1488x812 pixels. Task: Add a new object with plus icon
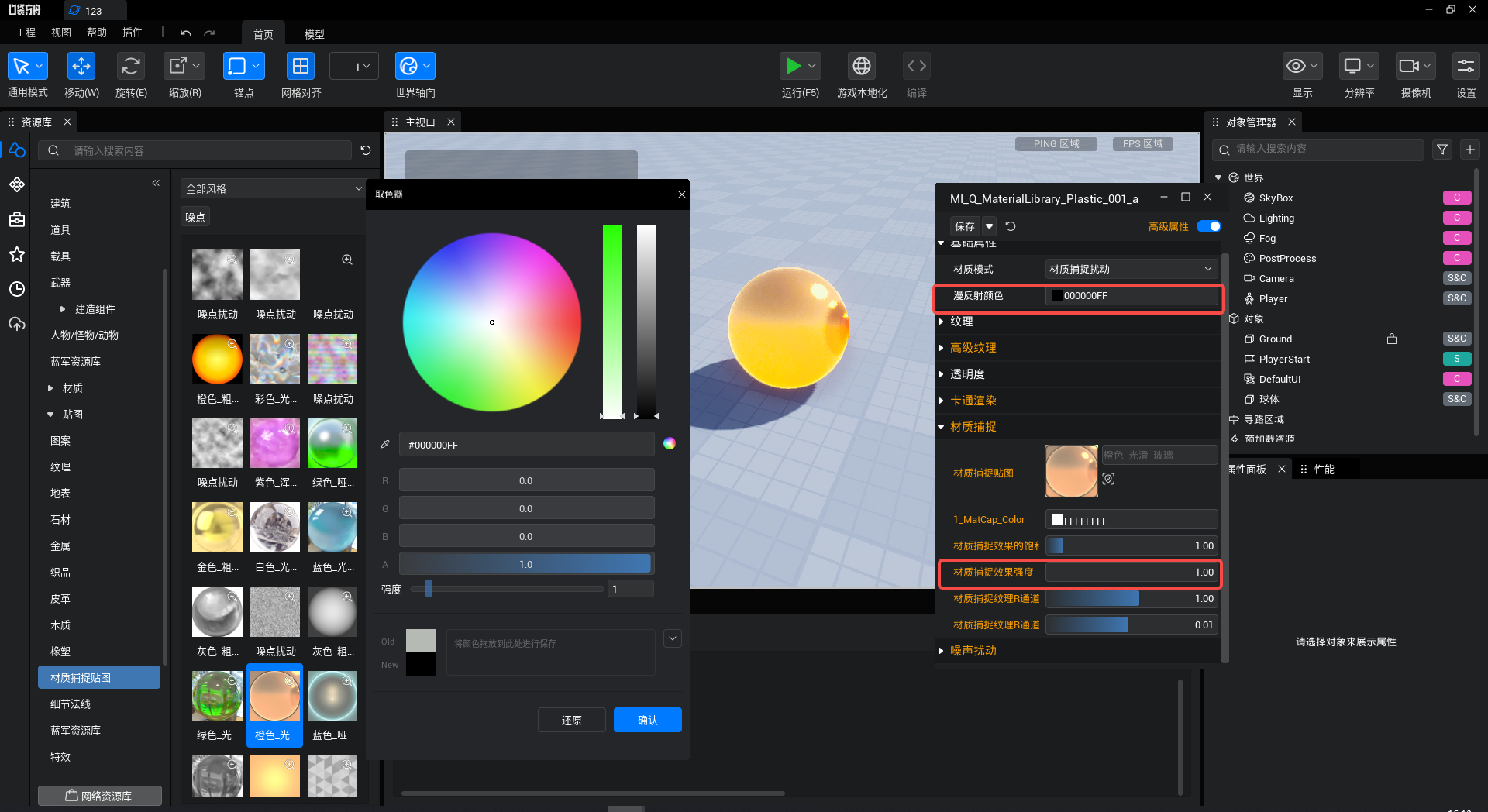(1470, 150)
